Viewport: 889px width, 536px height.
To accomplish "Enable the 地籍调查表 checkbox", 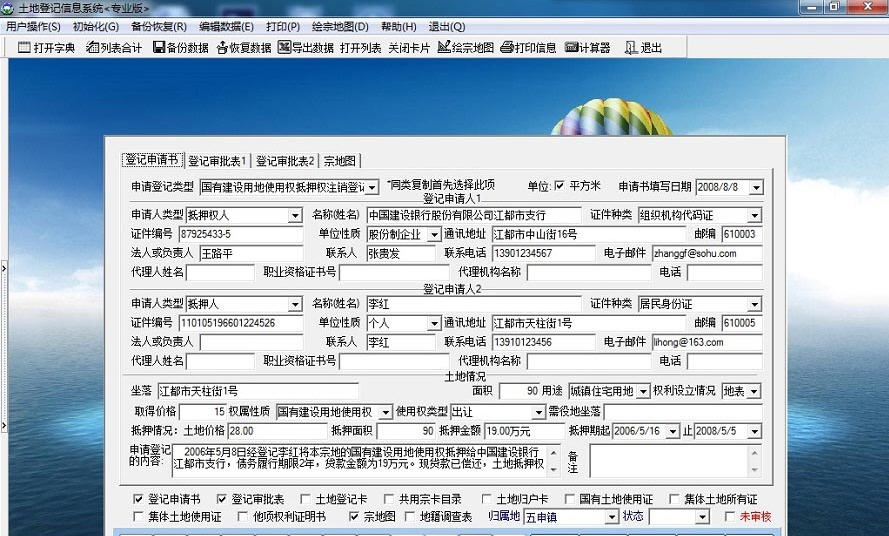I will (410, 517).
